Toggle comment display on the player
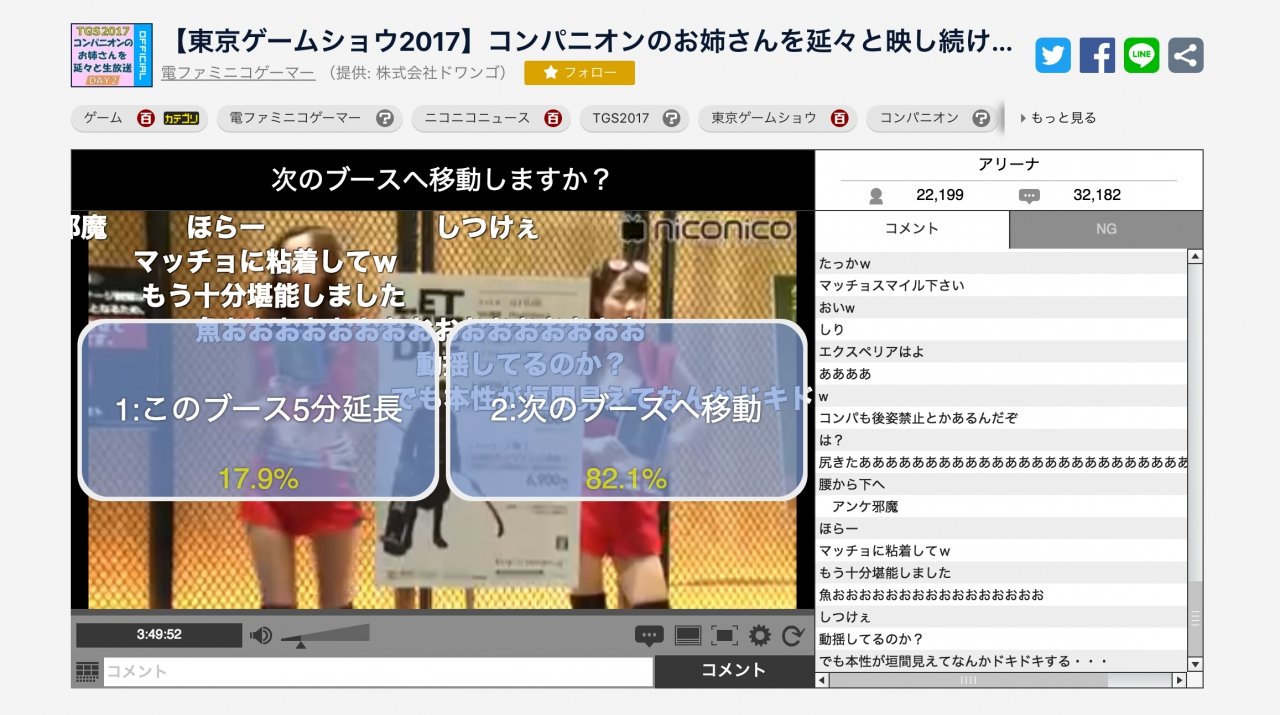The image size is (1280, 715). 651,636
